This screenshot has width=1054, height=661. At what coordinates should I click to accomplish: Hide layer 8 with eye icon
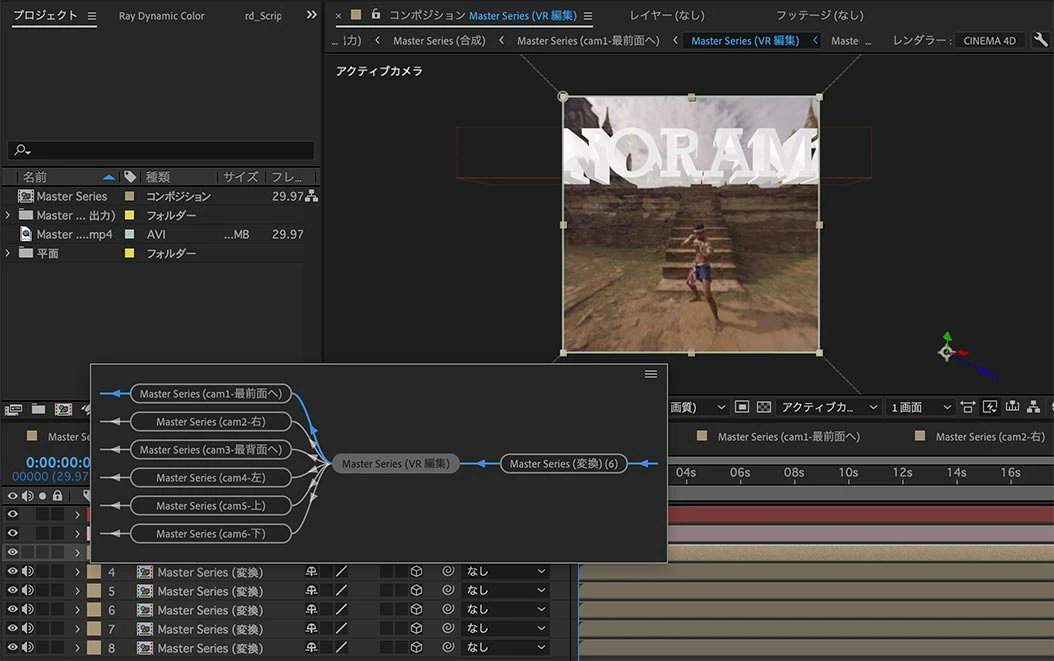click(x=12, y=648)
